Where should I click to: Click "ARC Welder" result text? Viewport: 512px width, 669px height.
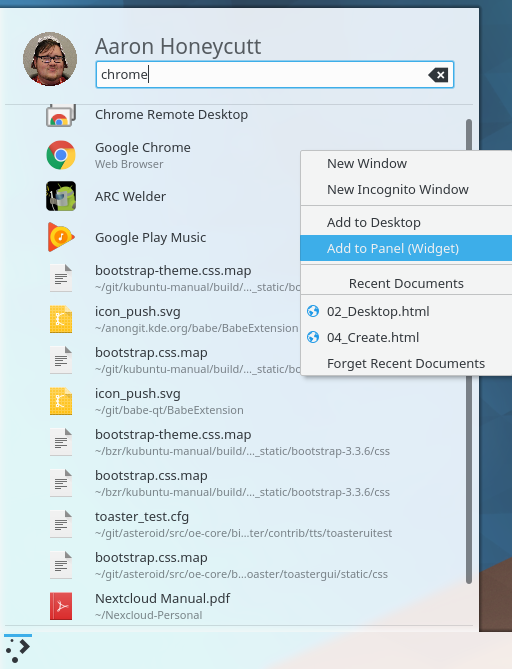point(130,197)
